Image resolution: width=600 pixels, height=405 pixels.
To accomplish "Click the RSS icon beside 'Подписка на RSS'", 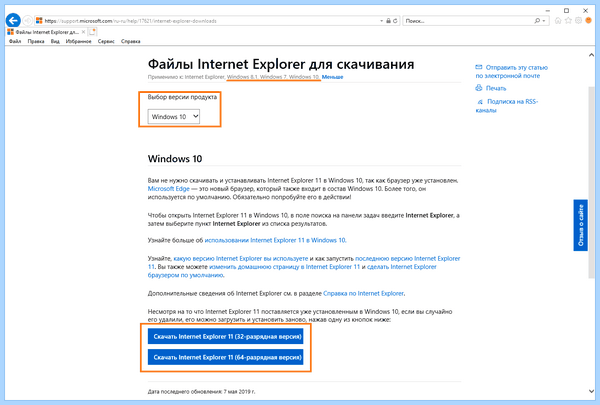I will (480, 102).
